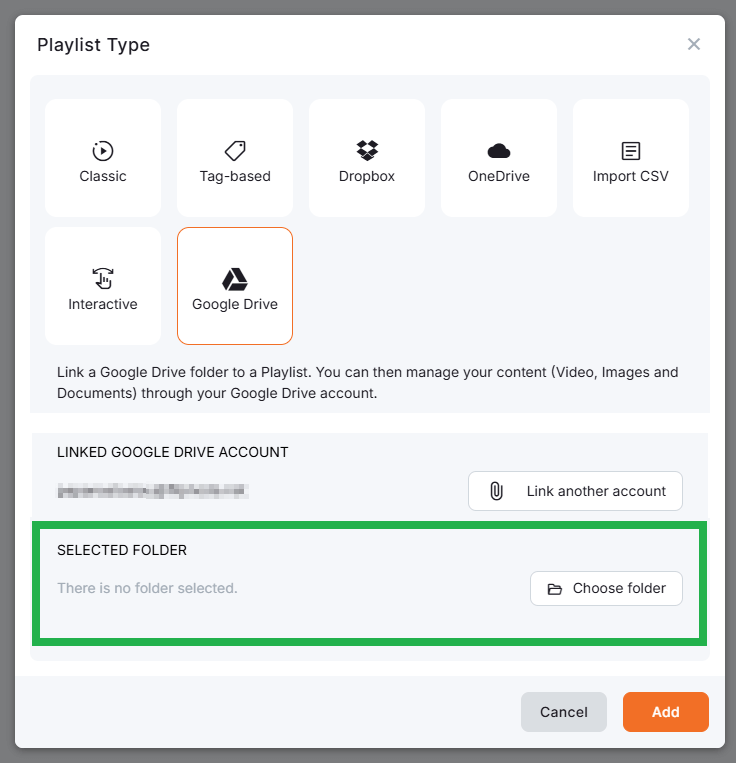Choose the Dropbox logo icon
This screenshot has height=763, width=736.
tap(367, 151)
